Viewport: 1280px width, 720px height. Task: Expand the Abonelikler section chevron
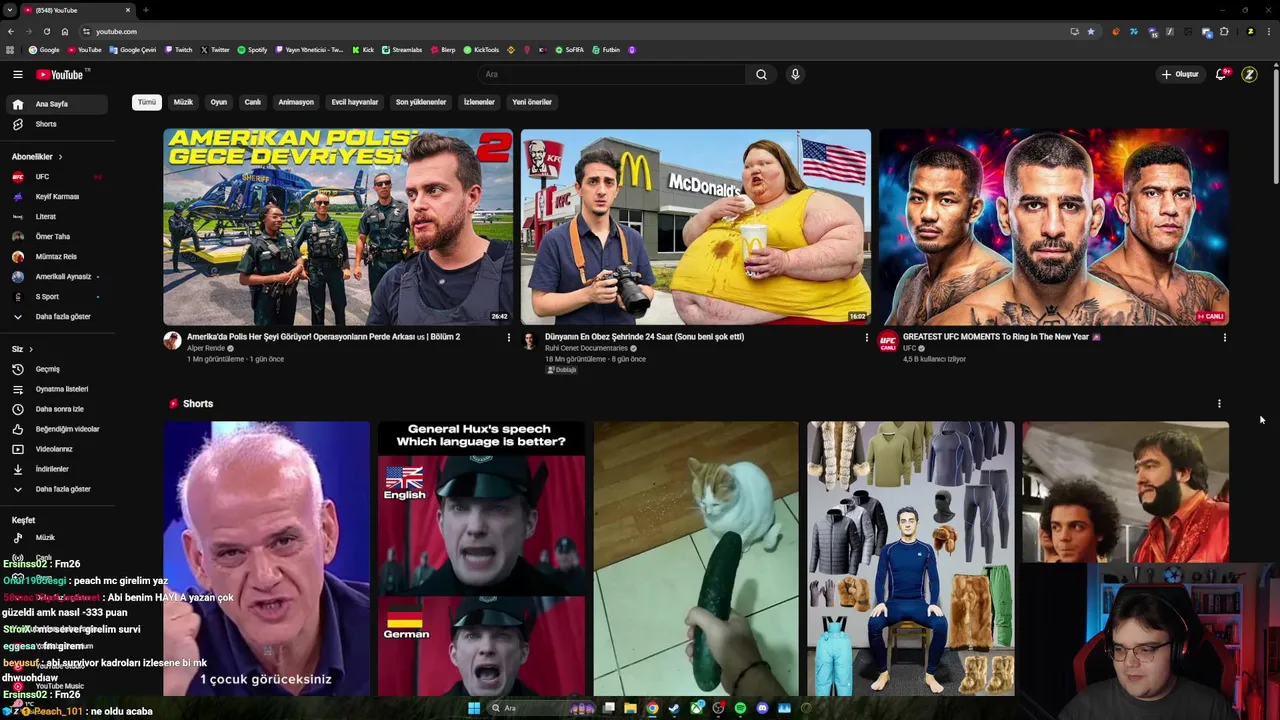tap(60, 157)
